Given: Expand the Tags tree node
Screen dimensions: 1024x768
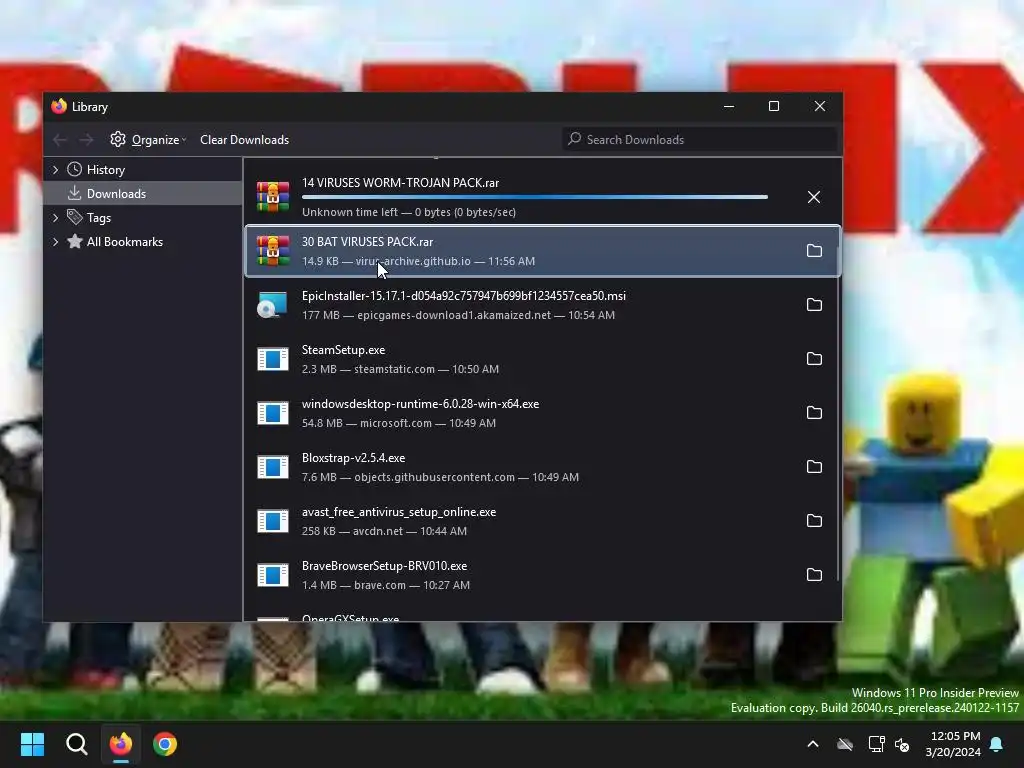Looking at the screenshot, I should [56, 217].
